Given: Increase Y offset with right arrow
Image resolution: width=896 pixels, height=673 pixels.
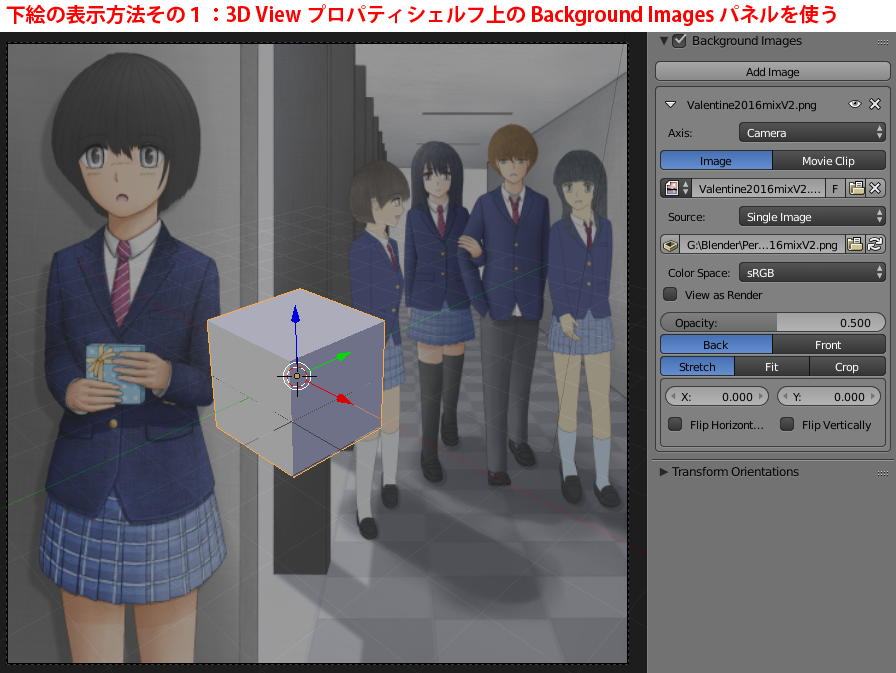Looking at the screenshot, I should (873, 396).
